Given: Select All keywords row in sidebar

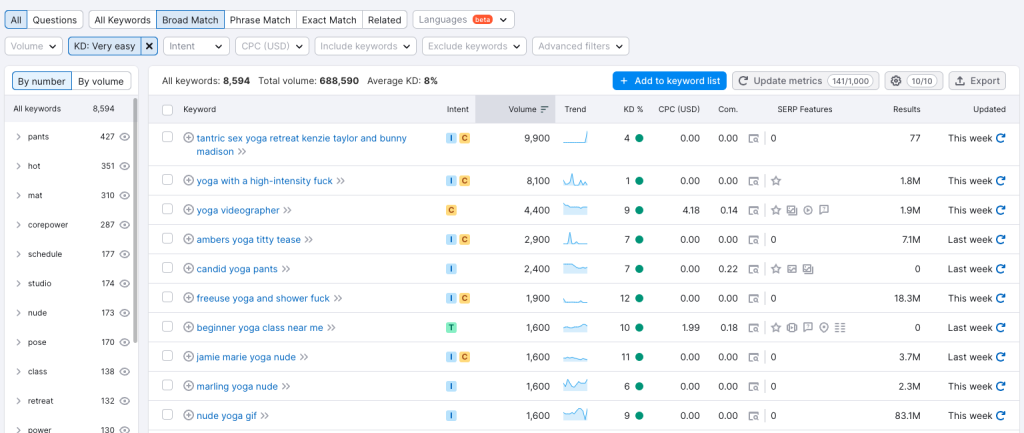Looking at the screenshot, I should click(69, 109).
